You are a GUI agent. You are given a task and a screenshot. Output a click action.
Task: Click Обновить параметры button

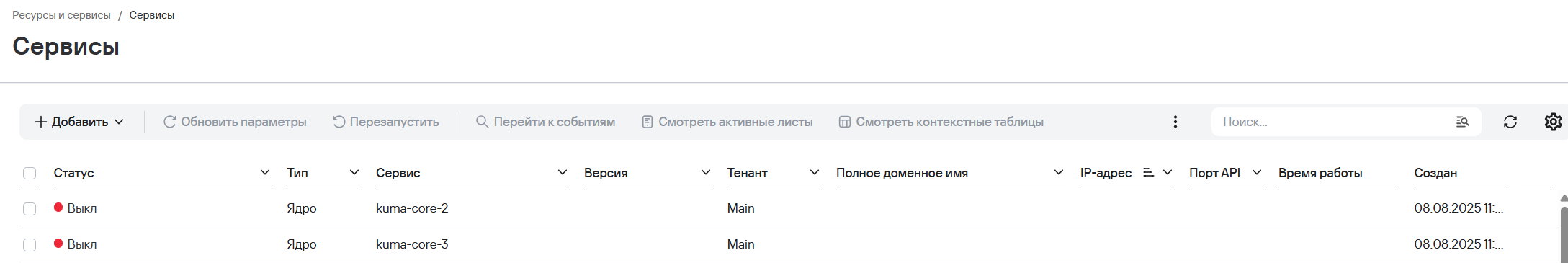click(x=235, y=122)
